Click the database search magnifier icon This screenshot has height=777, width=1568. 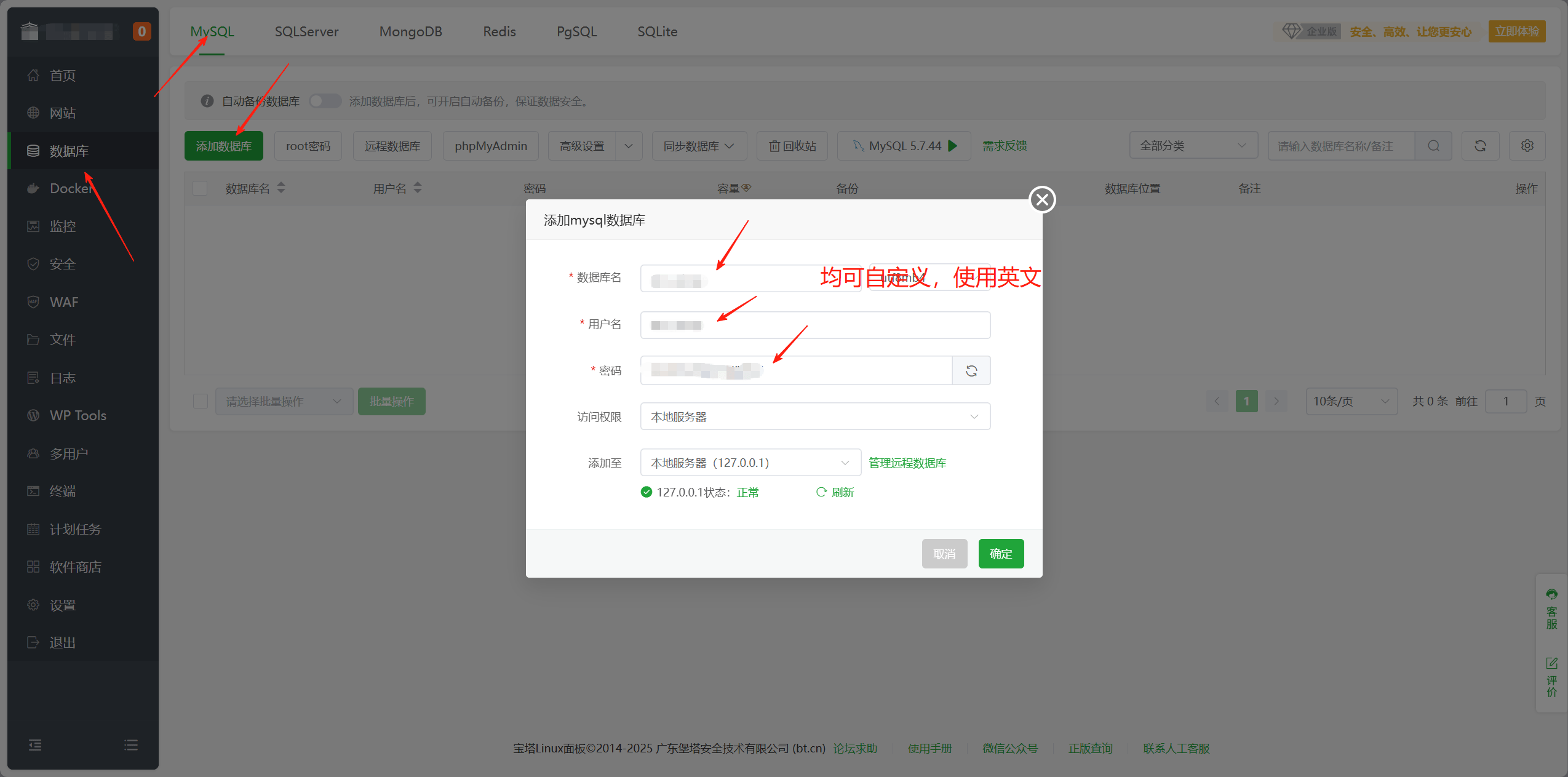[1433, 146]
